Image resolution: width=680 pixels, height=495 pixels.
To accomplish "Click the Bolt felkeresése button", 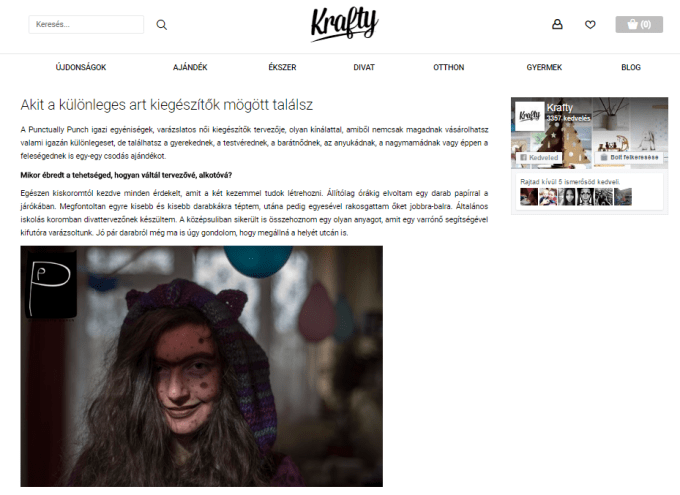I will point(629,157).
